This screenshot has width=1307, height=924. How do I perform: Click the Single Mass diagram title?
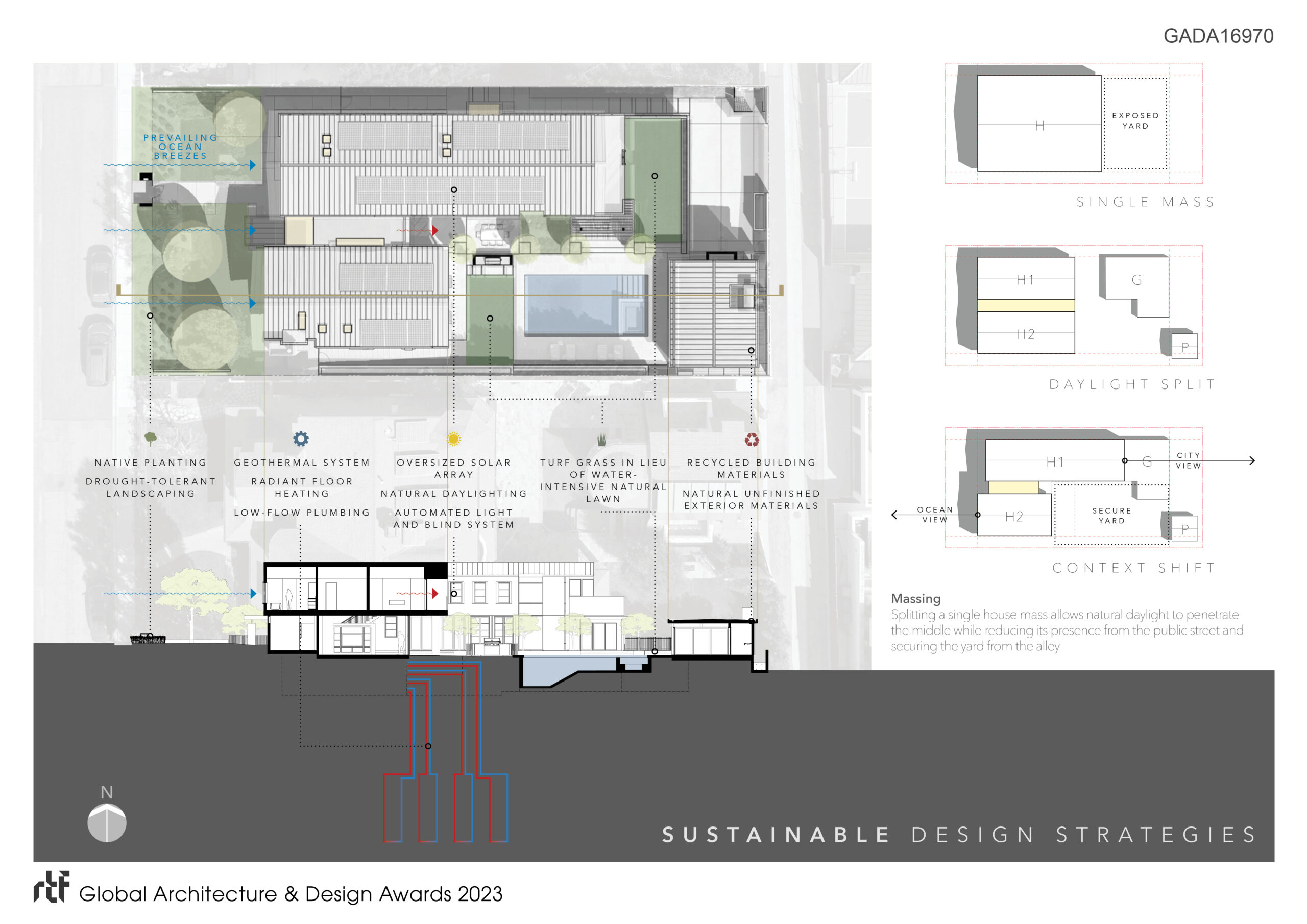[x=1145, y=202]
